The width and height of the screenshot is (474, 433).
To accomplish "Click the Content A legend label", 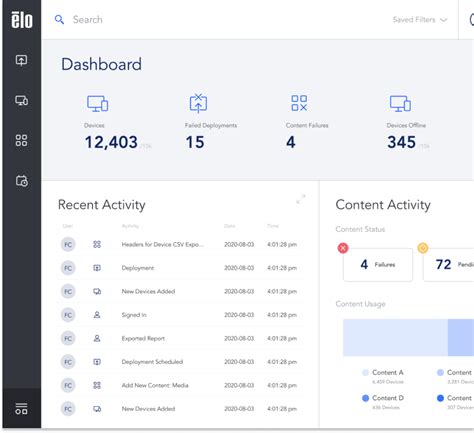I will tap(388, 373).
